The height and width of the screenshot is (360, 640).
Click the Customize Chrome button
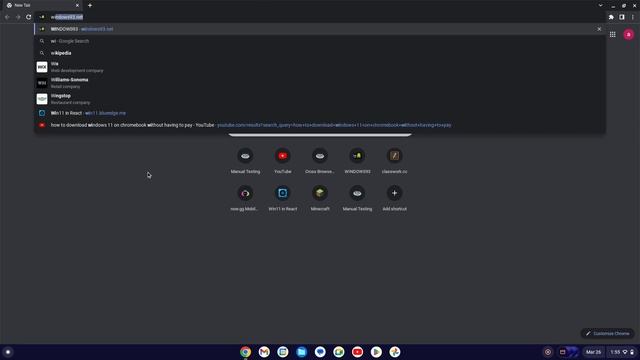tap(607, 333)
